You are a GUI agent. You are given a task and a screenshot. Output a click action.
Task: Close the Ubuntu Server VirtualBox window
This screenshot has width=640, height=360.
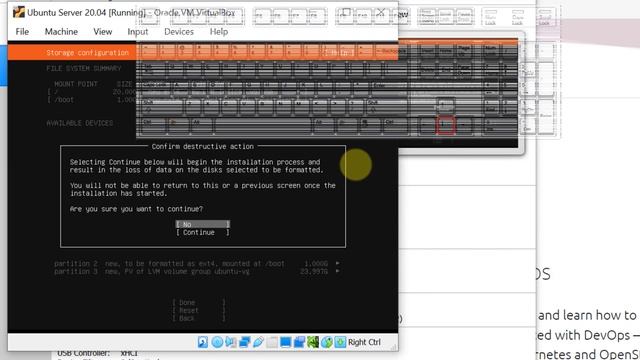point(380,12)
